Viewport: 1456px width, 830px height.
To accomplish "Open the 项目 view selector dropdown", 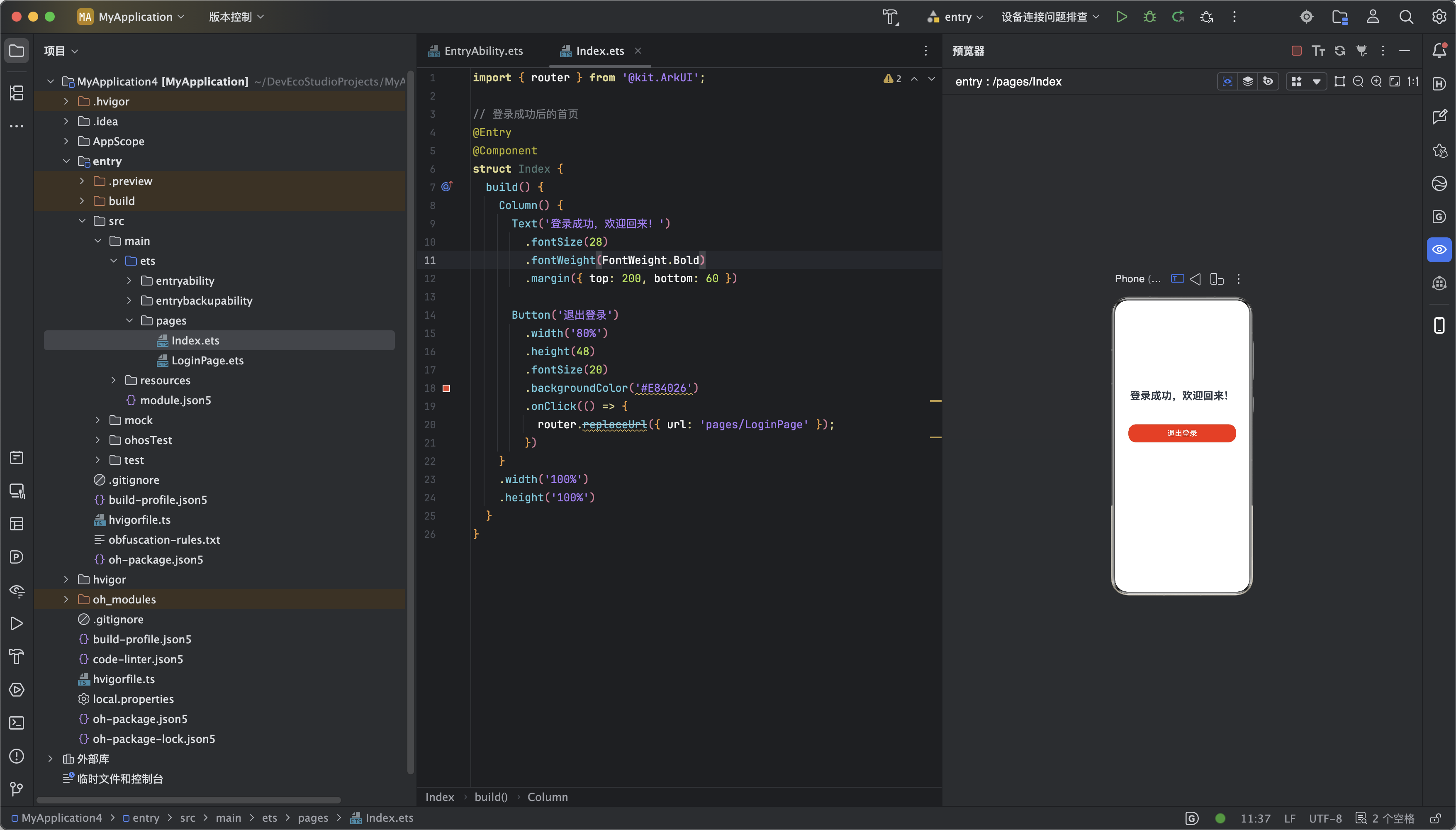I will [x=61, y=51].
